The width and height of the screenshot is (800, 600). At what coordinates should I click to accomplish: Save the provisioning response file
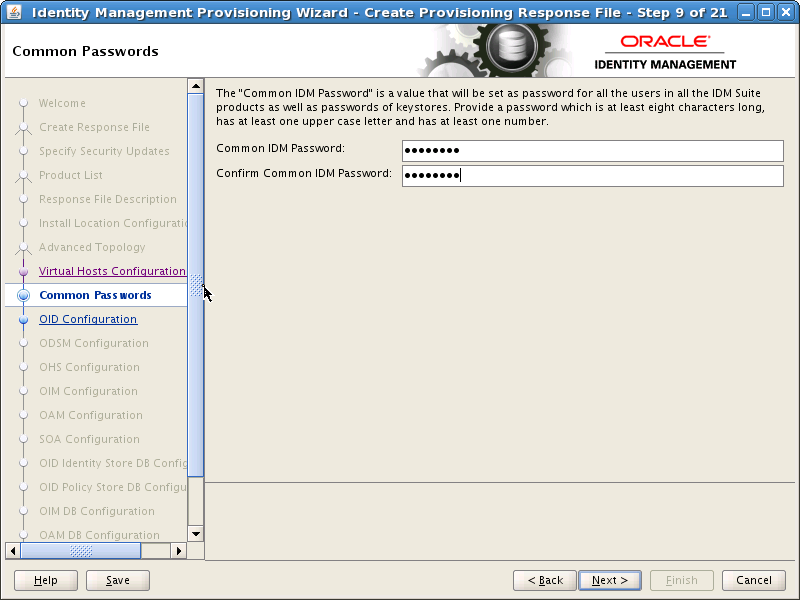tap(117, 580)
